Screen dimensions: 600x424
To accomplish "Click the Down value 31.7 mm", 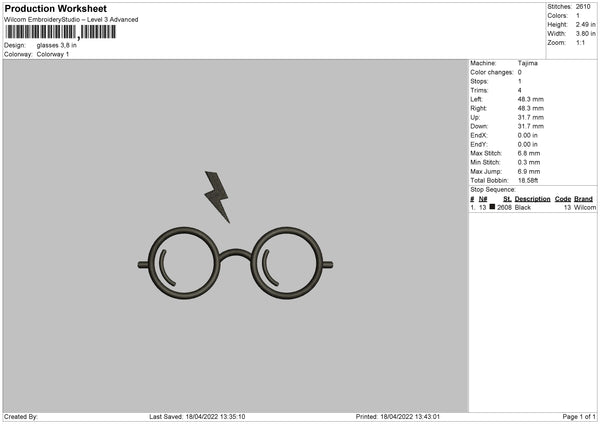I will pos(530,126).
